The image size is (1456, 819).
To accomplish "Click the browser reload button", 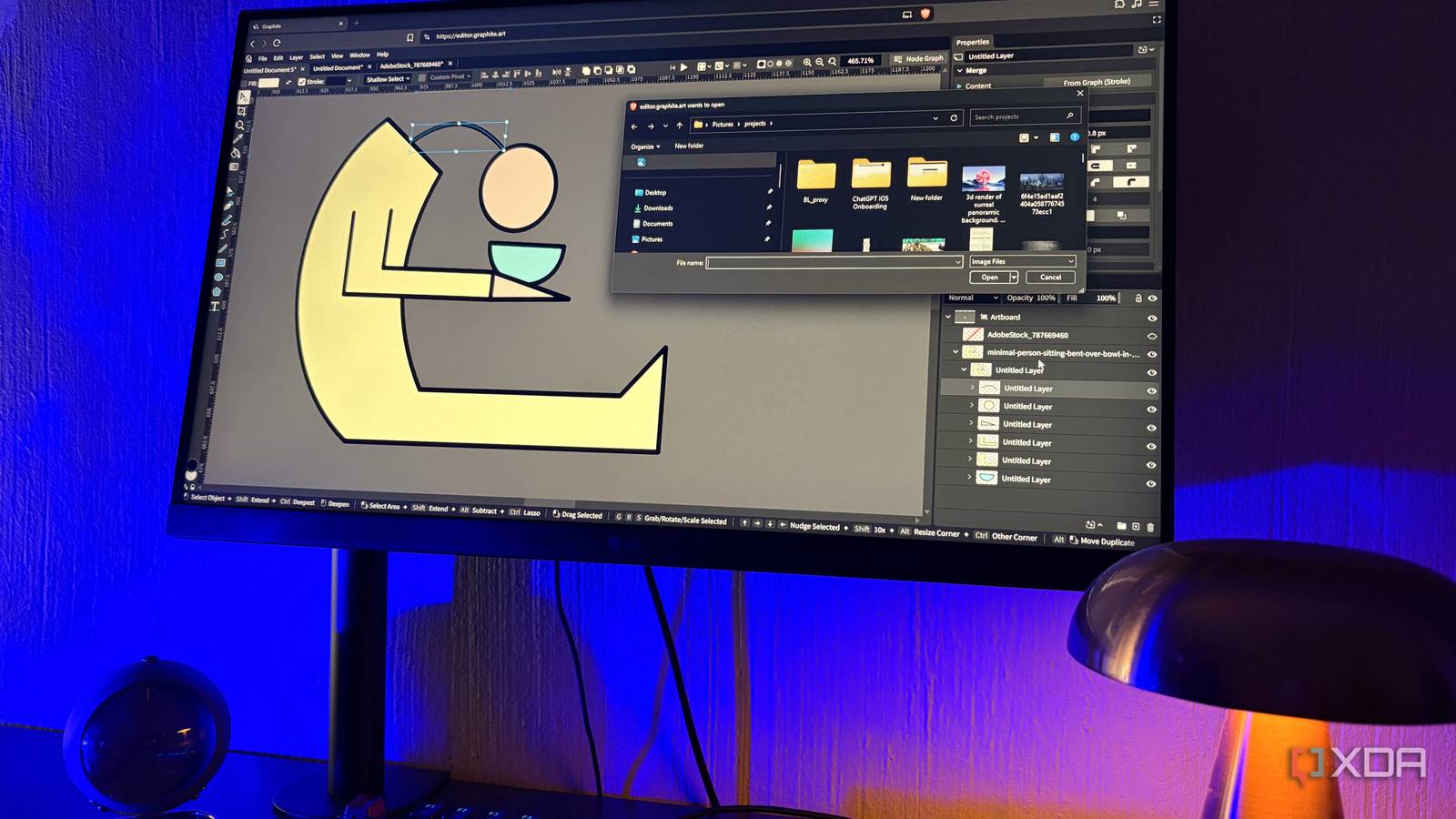I will (277, 43).
